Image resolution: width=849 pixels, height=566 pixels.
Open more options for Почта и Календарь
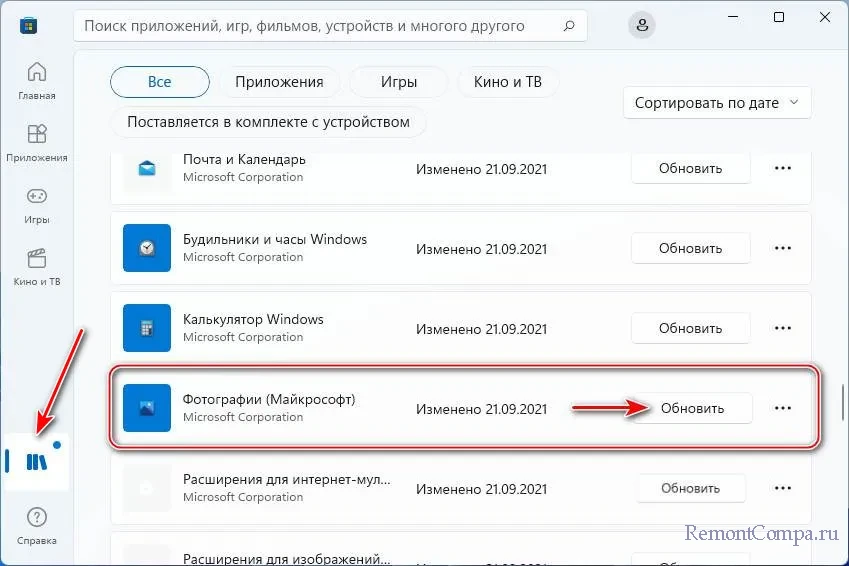(x=783, y=168)
